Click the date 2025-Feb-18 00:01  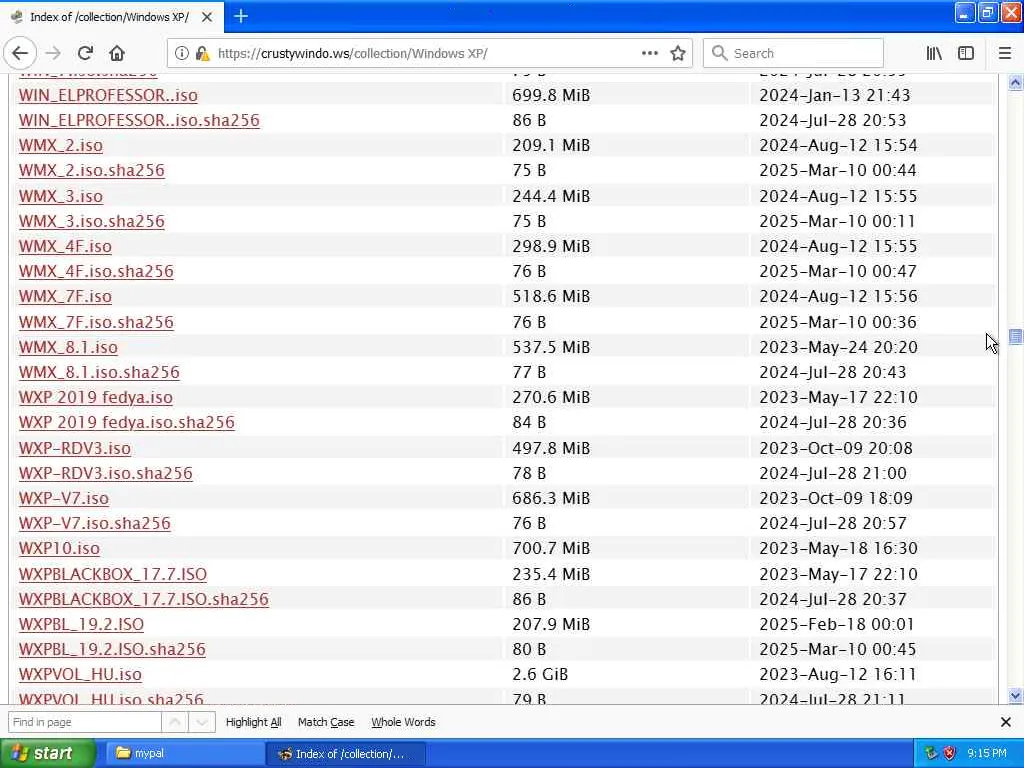[x=837, y=624]
